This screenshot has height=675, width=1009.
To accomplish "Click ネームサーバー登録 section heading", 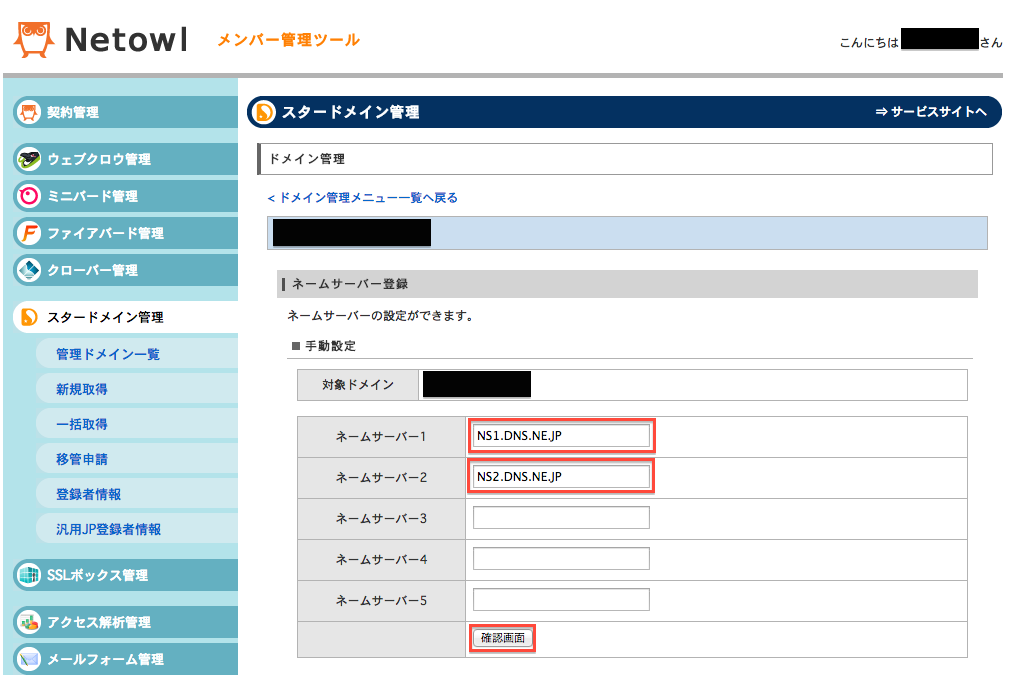I will (350, 284).
